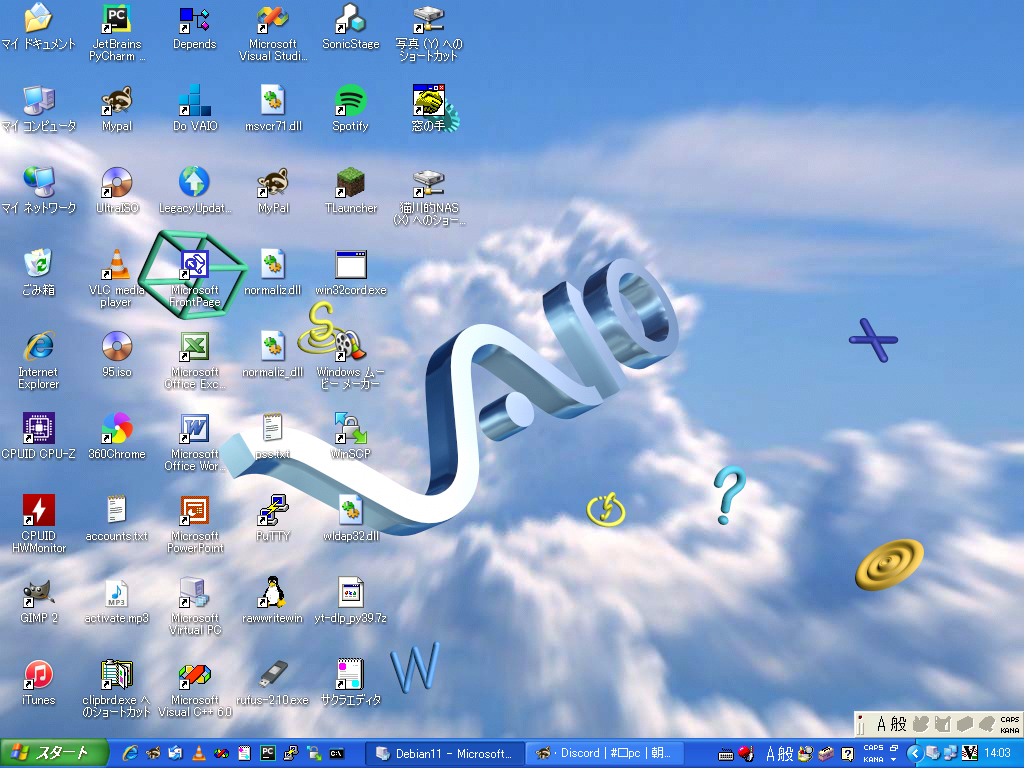Launch VLC from the quick launch bar

tap(199, 754)
